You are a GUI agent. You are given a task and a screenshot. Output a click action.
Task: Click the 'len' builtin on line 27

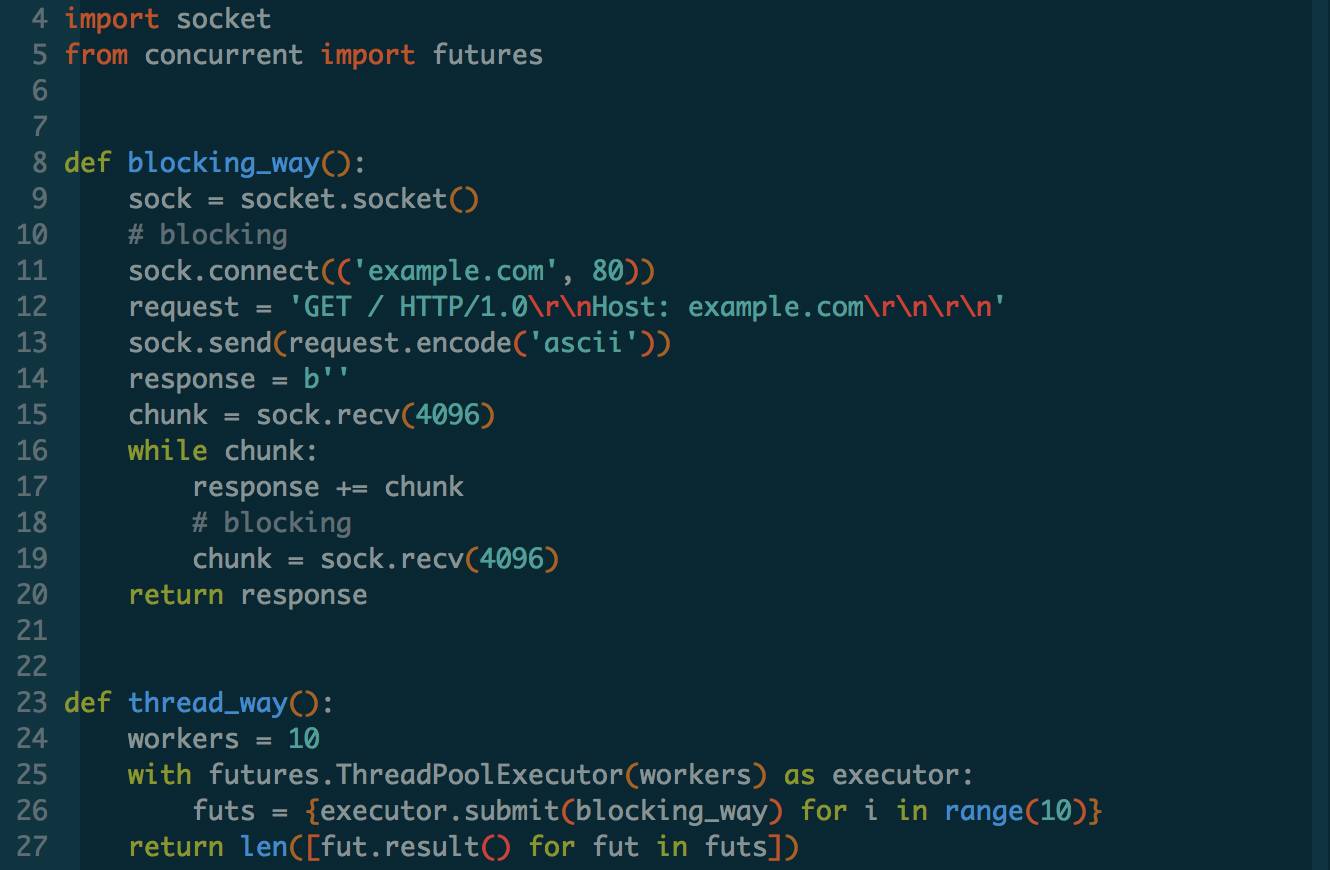click(263, 847)
